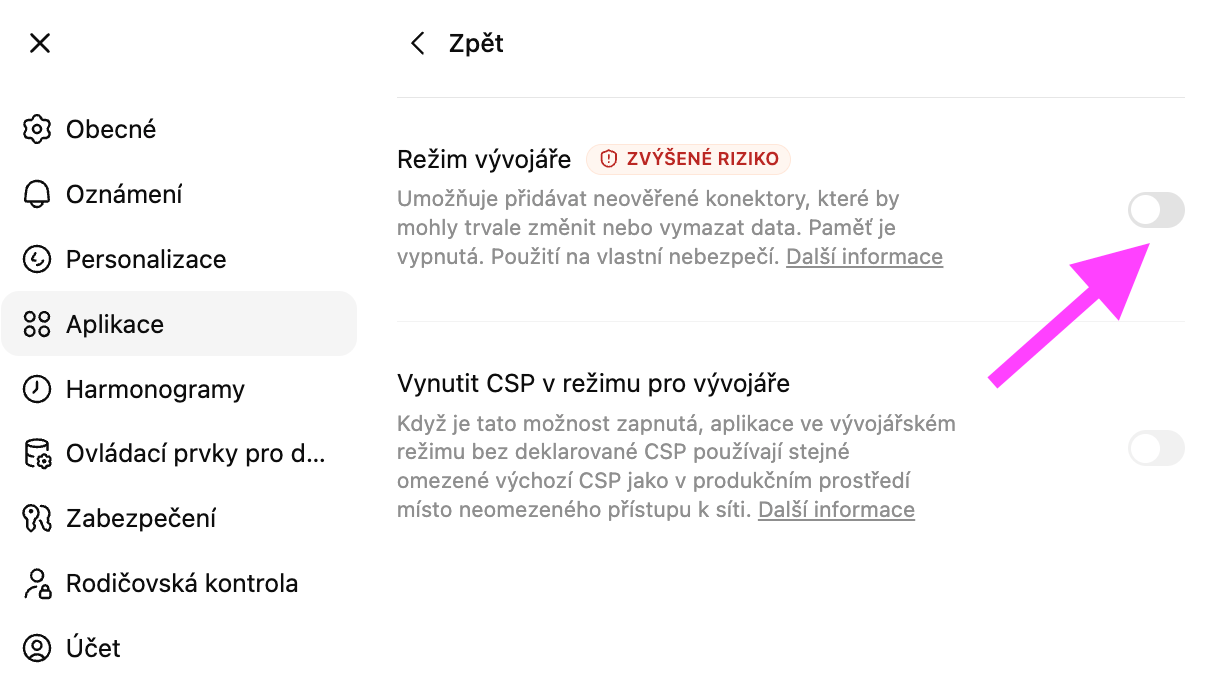Click the Aplikace grid icon
The image size is (1208, 684).
point(37,324)
